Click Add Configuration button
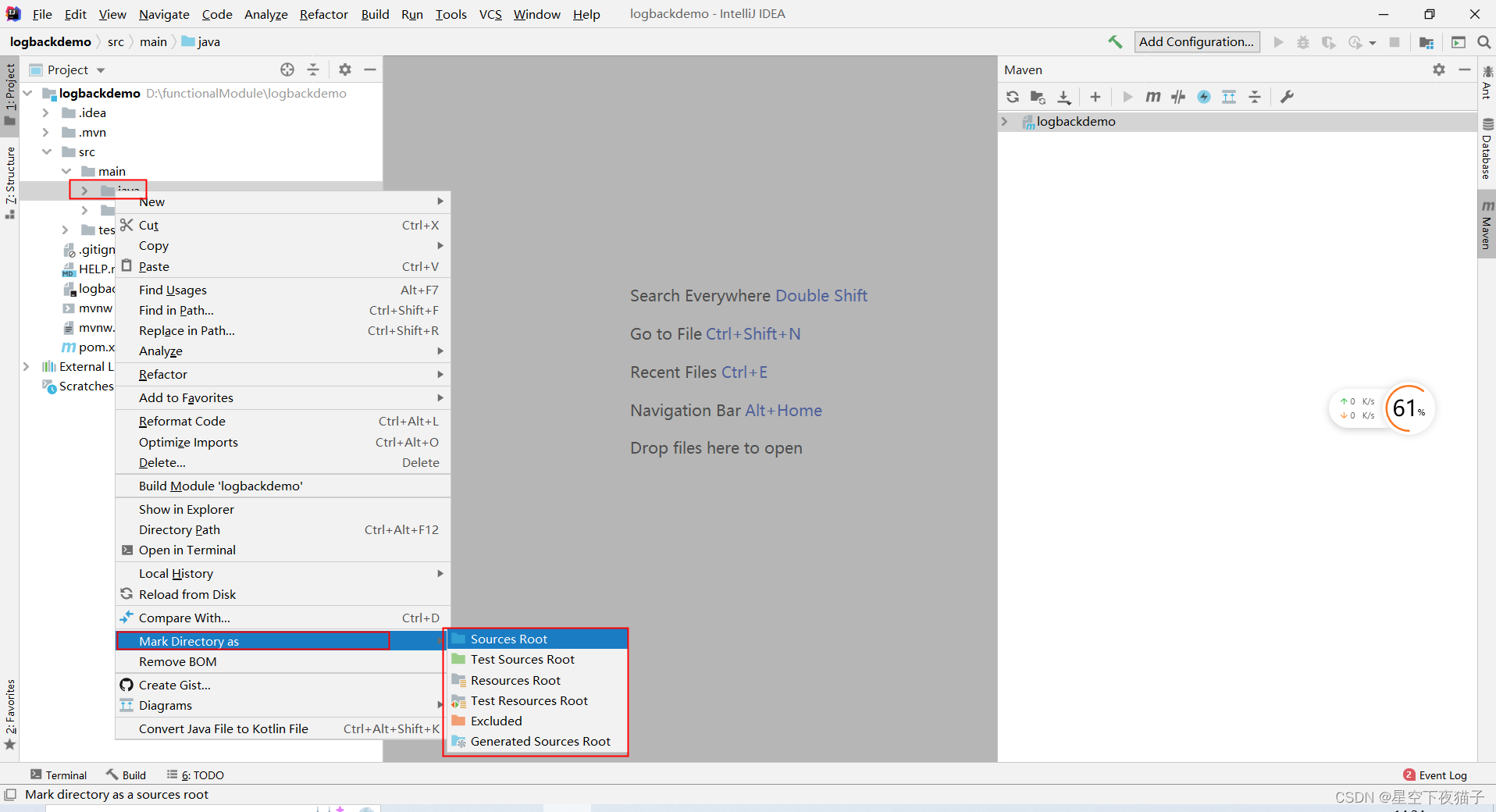This screenshot has height=812, width=1496. pos(1196,42)
